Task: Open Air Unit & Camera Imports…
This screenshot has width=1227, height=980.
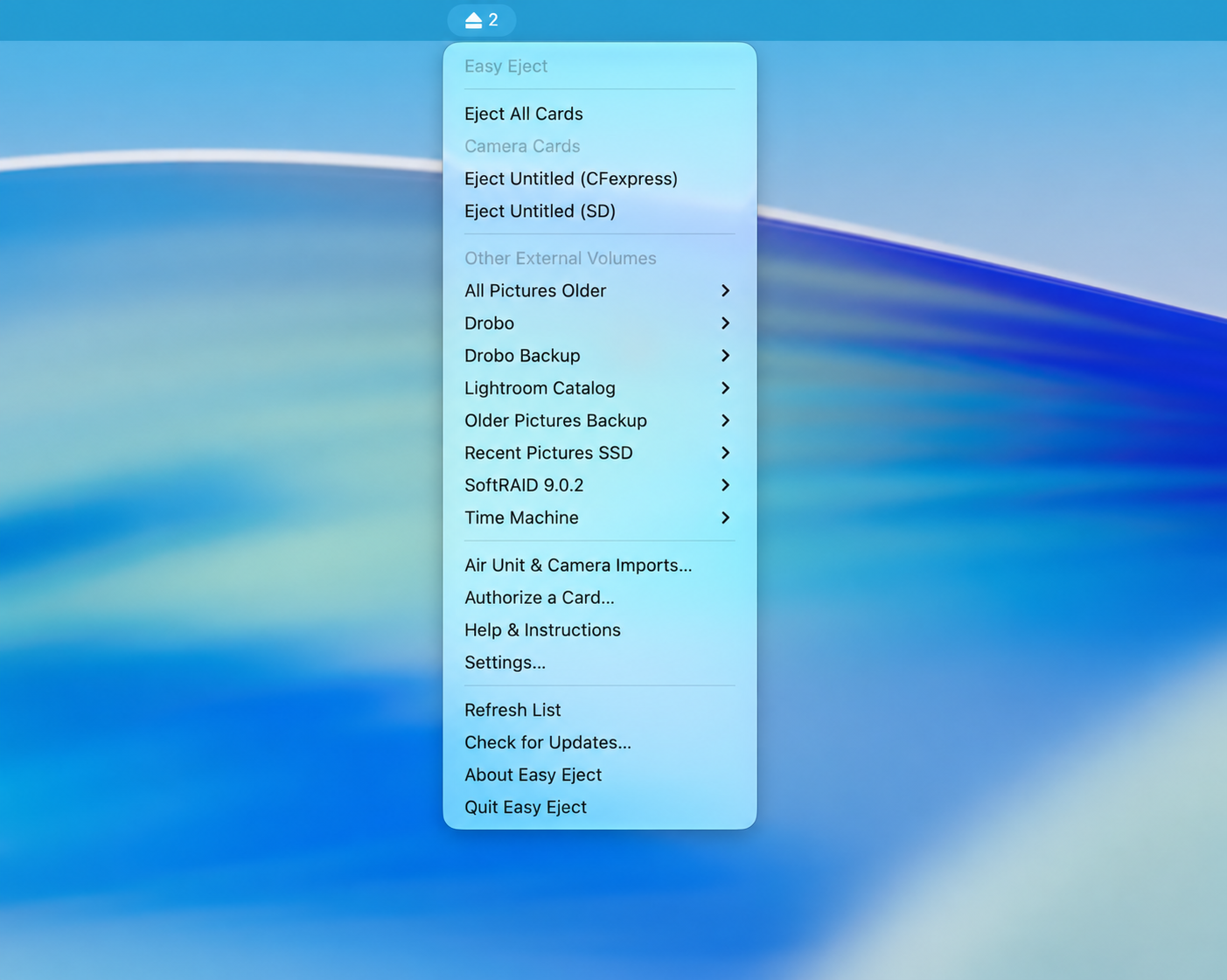Action: [599, 565]
